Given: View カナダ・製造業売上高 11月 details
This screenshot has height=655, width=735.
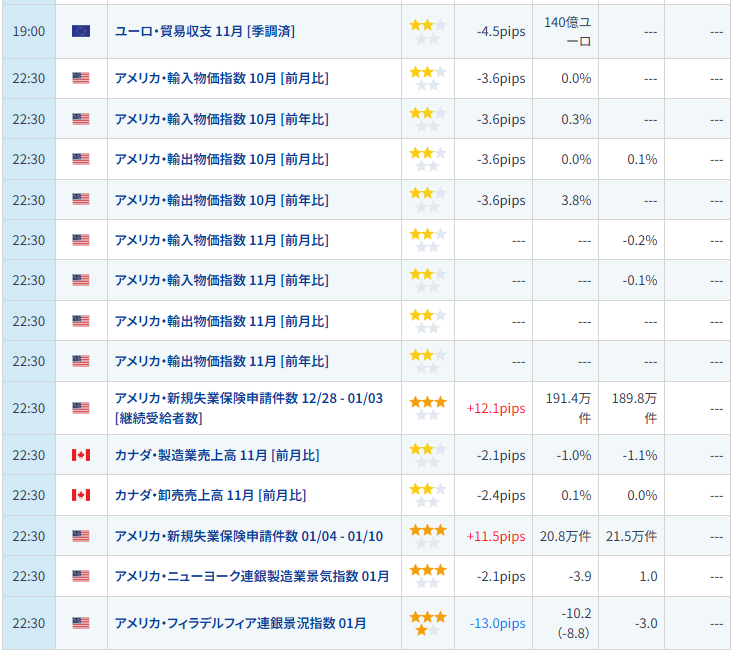Looking at the screenshot, I should (x=216, y=455).
